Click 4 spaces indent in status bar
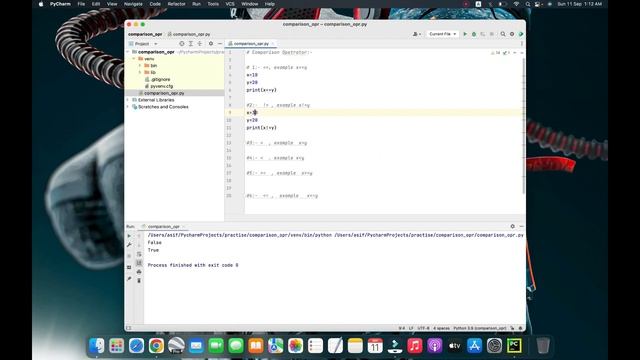The image size is (640, 360). [x=441, y=328]
